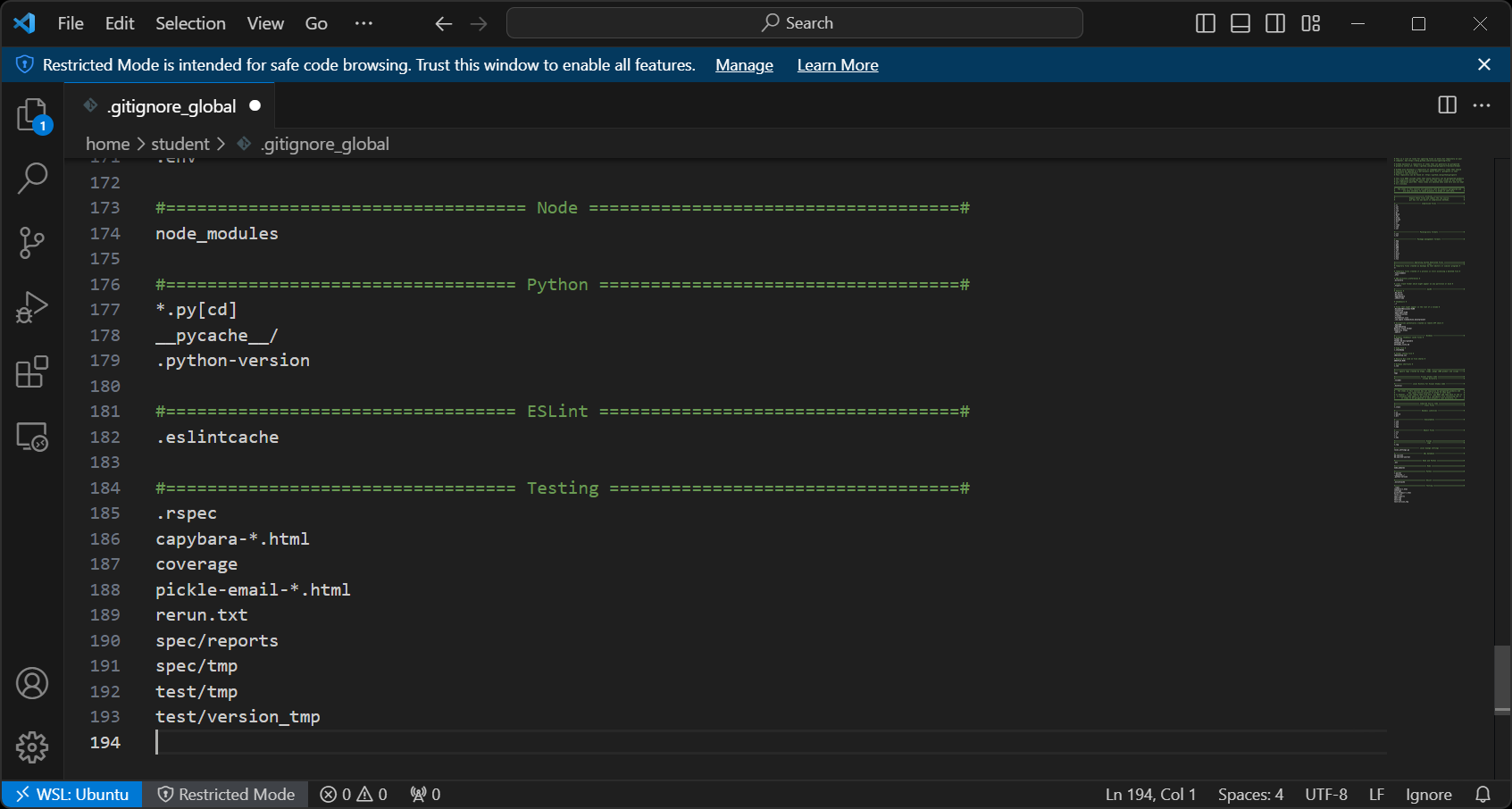Open the Search view

[32, 179]
